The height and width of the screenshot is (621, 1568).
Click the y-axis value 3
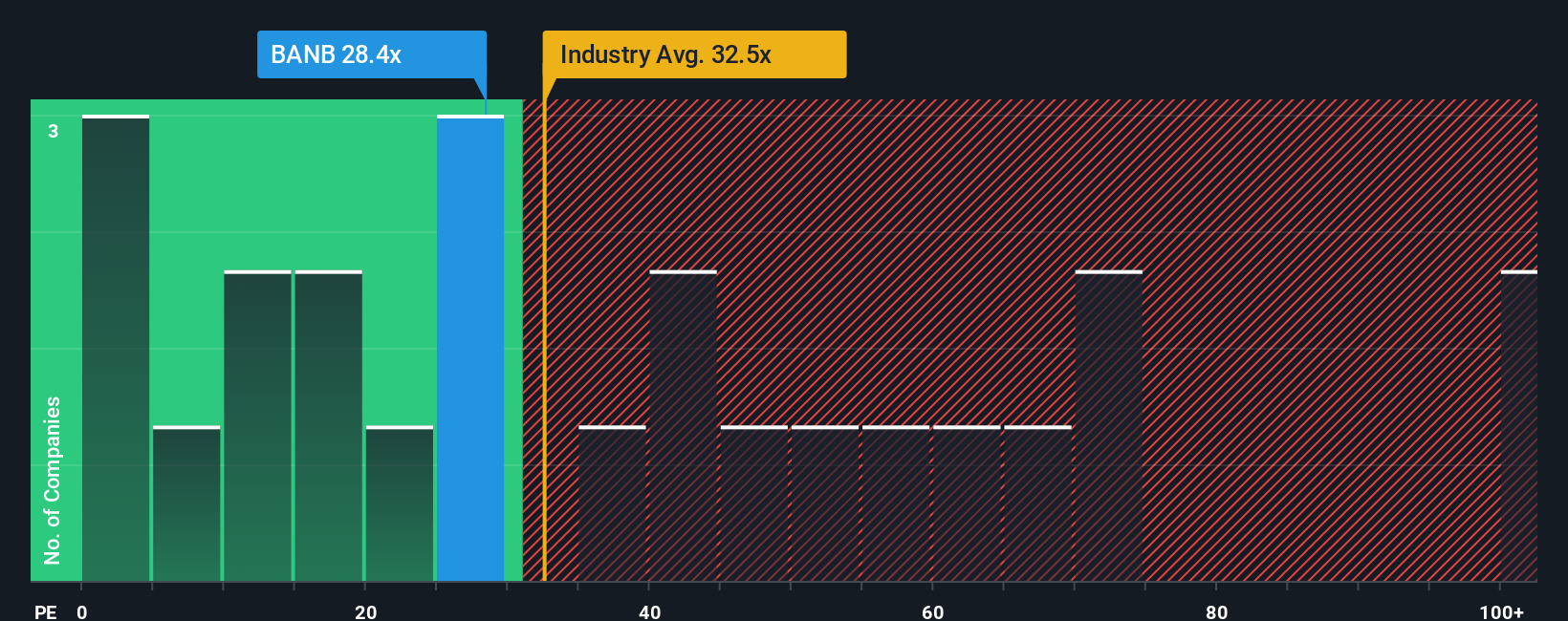click(x=54, y=131)
